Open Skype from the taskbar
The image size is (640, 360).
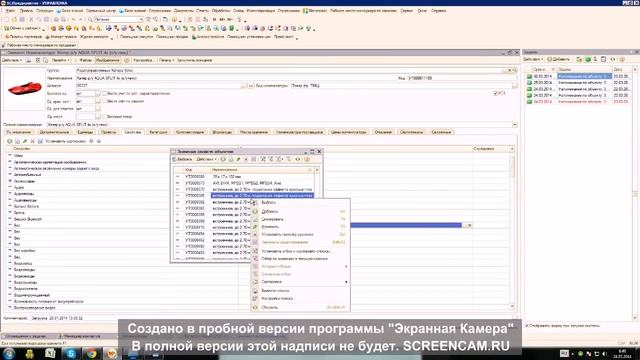pyautogui.click(x=71, y=353)
